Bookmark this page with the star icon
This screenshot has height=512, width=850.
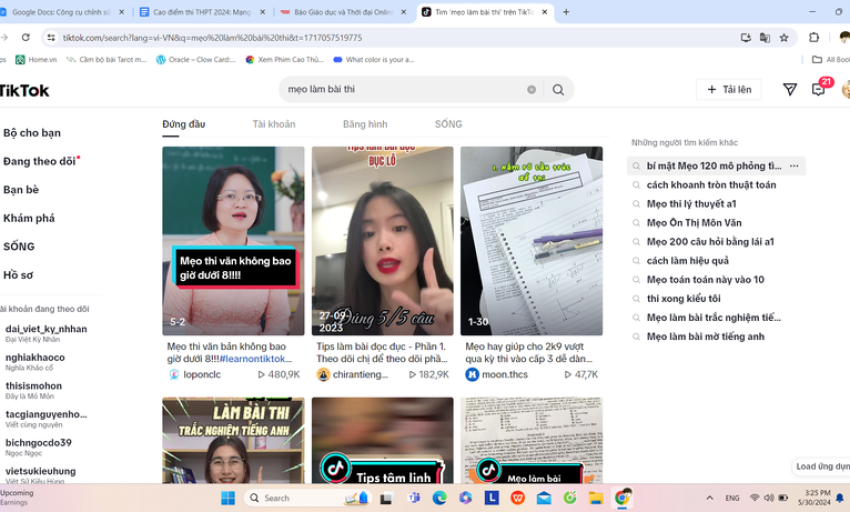(x=784, y=37)
